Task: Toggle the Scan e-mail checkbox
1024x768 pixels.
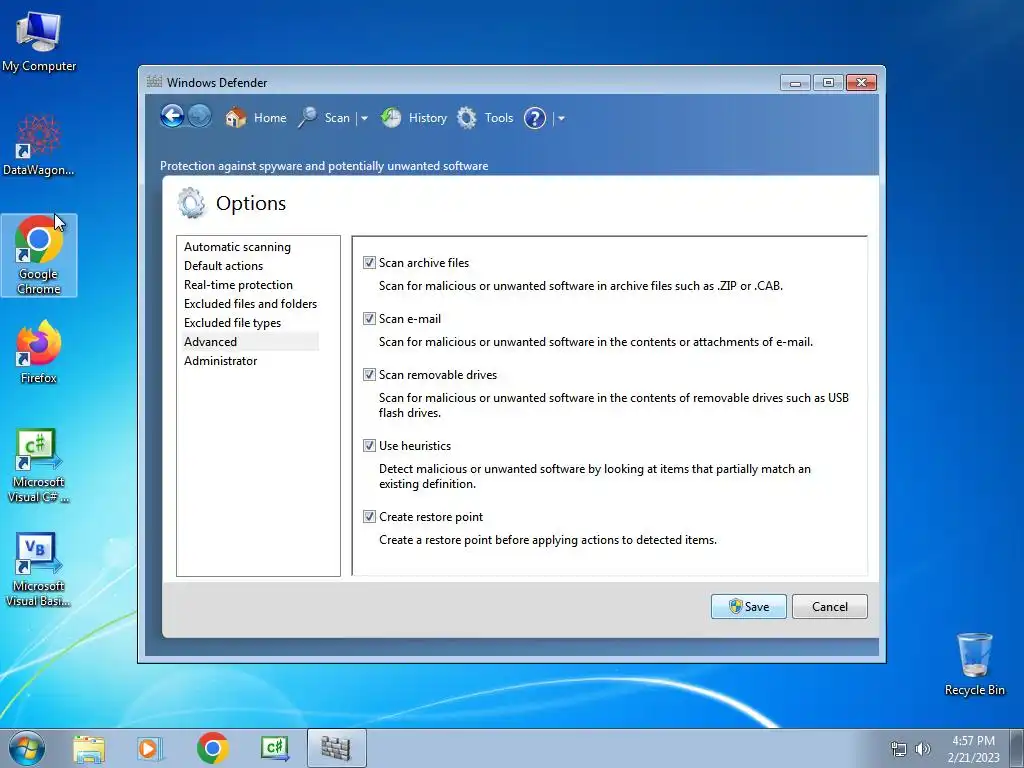Action: [370, 319]
